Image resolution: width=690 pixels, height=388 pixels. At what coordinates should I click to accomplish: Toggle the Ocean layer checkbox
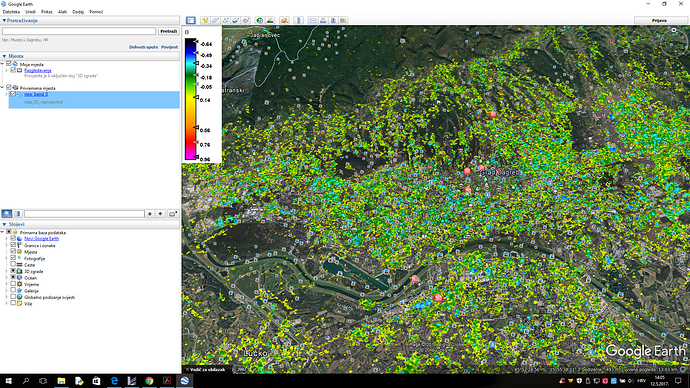click(13, 278)
